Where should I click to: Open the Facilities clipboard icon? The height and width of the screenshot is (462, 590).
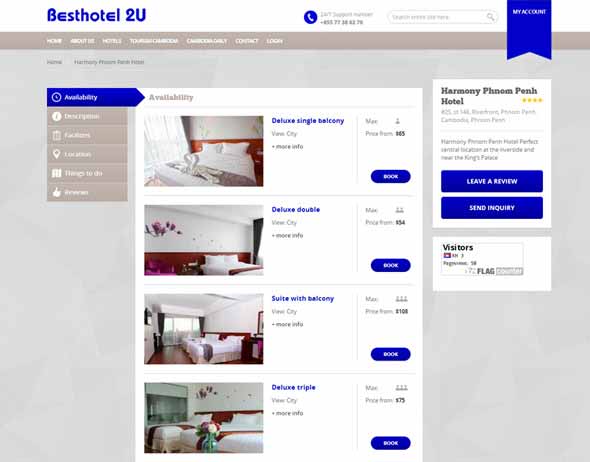(x=56, y=135)
